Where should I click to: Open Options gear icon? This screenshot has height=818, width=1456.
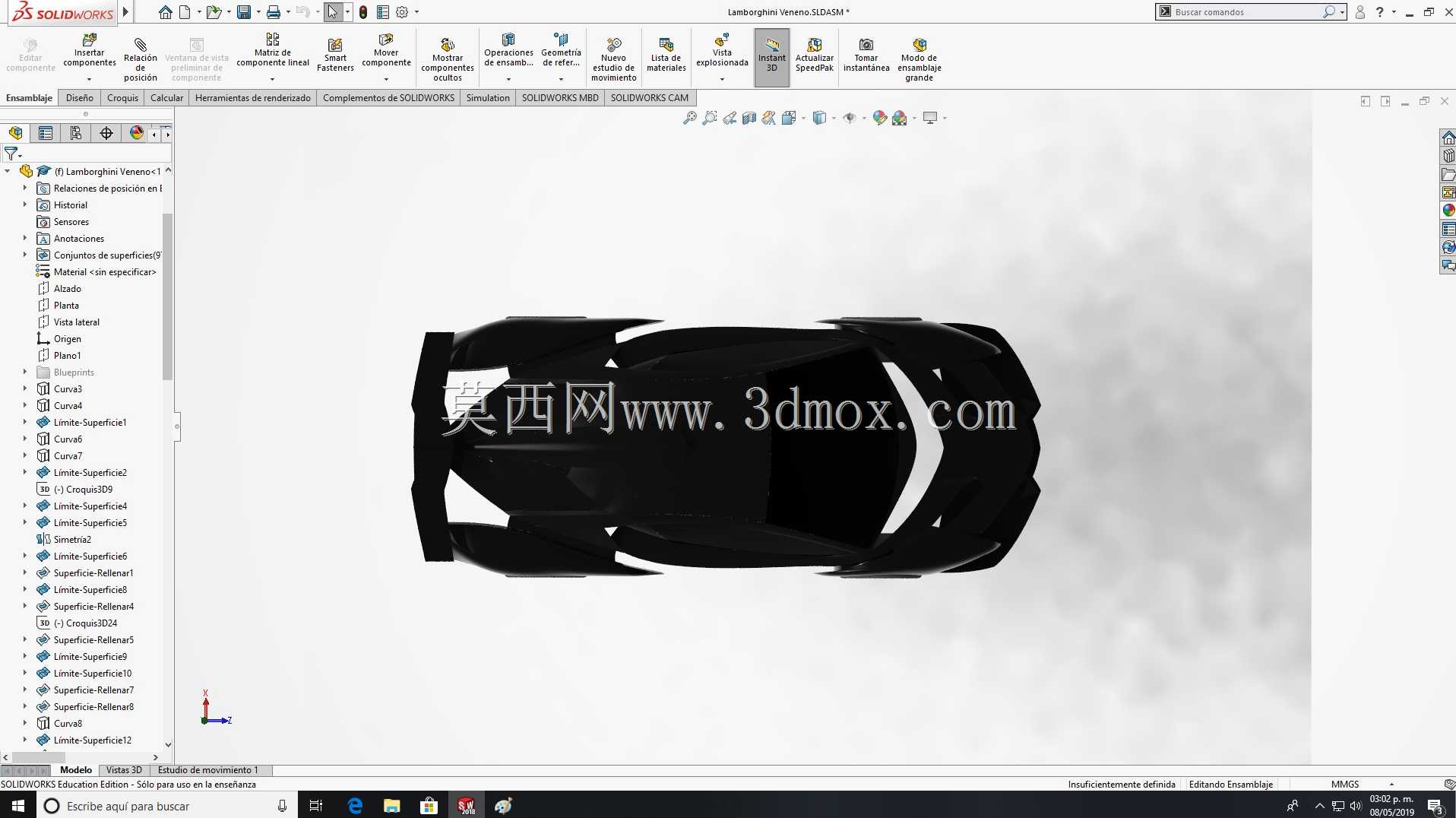(403, 12)
